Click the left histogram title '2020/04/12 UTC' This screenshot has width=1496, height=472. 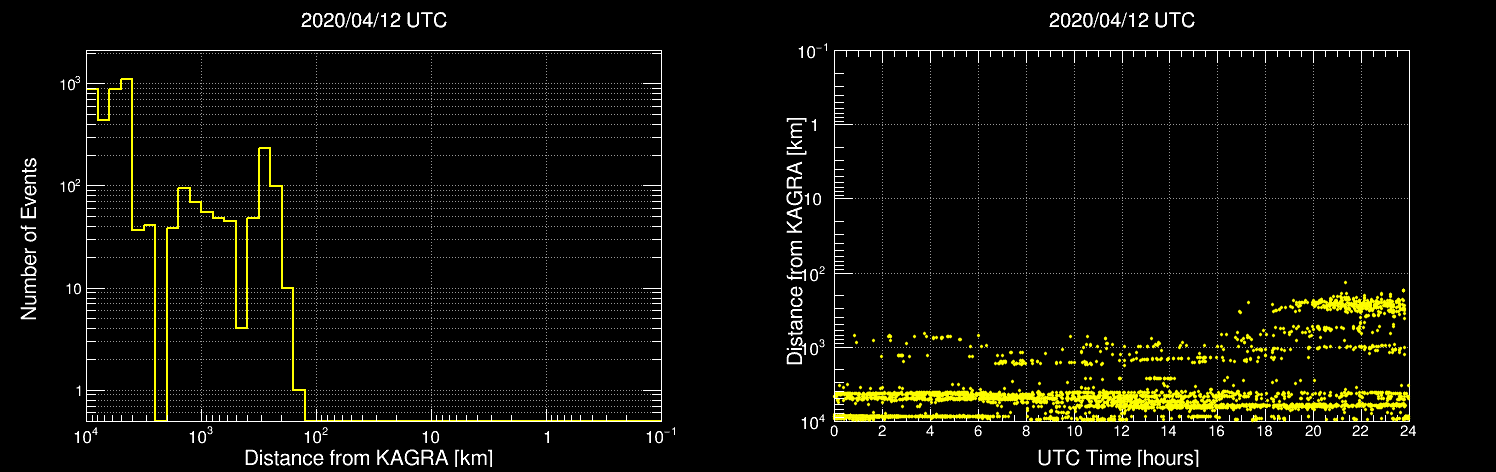pyautogui.click(x=374, y=21)
